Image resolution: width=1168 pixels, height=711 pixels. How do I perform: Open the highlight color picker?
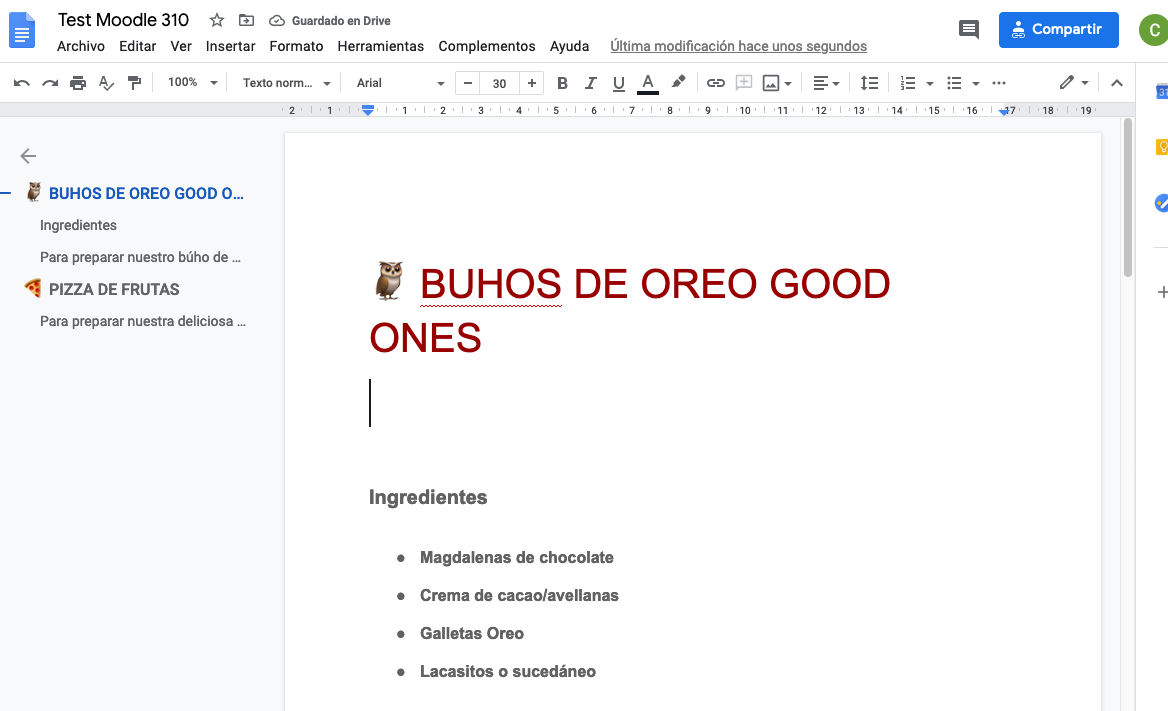tap(678, 83)
